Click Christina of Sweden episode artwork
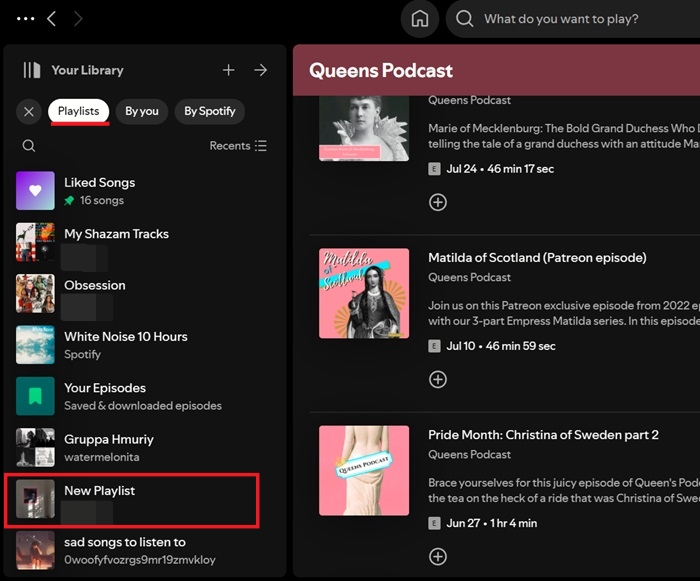Image resolution: width=700 pixels, height=581 pixels. (364, 471)
